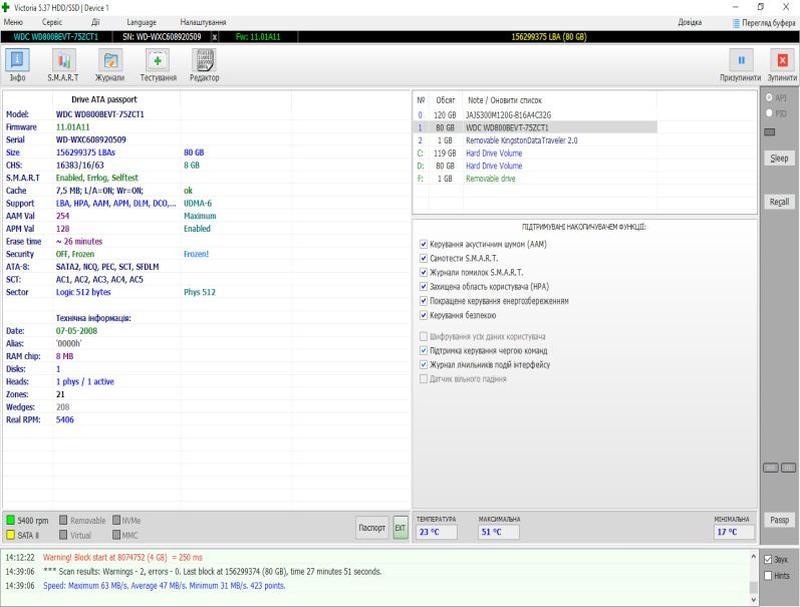Open the Довідка help menu

point(689,22)
